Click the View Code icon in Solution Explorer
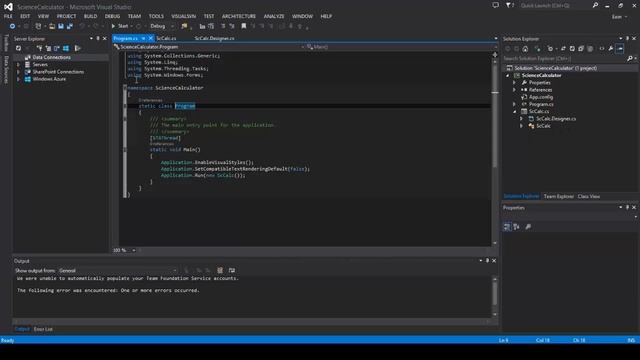Image resolution: width=640 pixels, height=360 pixels. click(602, 49)
